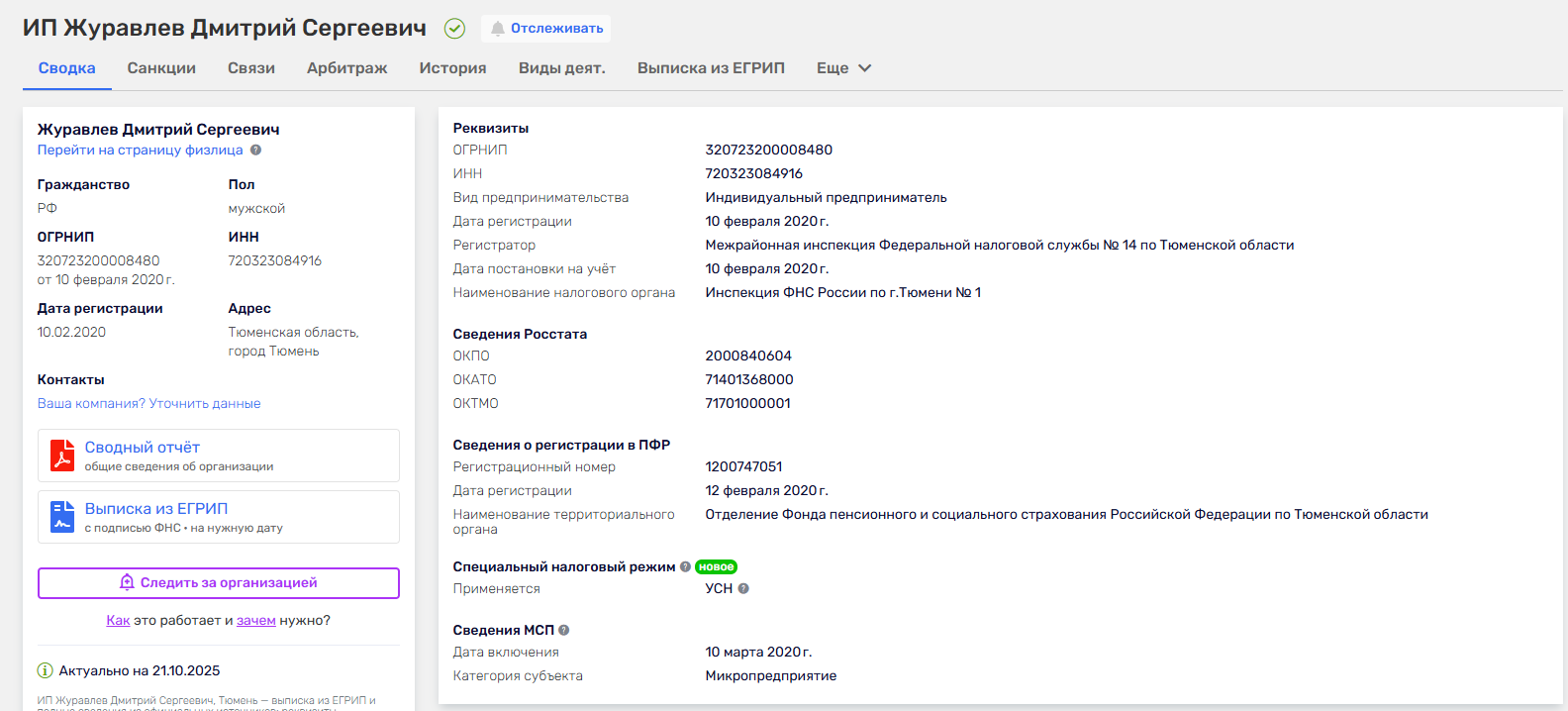Click the green verified checkmark icon
The image size is (1568, 711).
(454, 29)
